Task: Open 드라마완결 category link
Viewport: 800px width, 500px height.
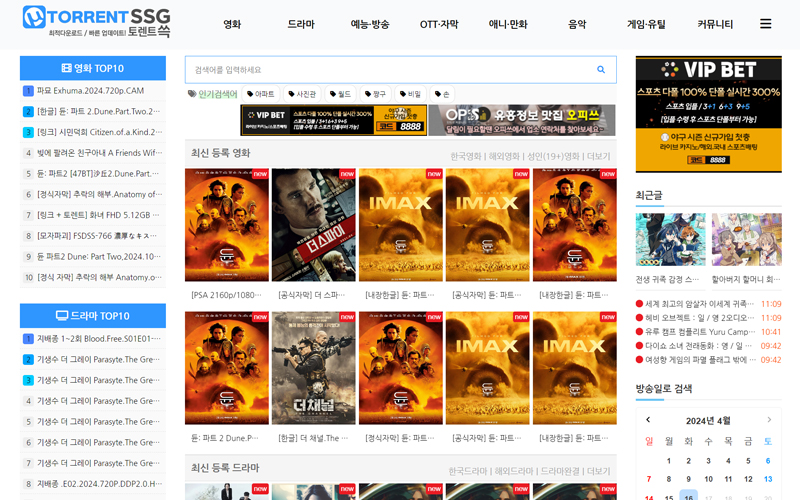Action: coord(560,471)
